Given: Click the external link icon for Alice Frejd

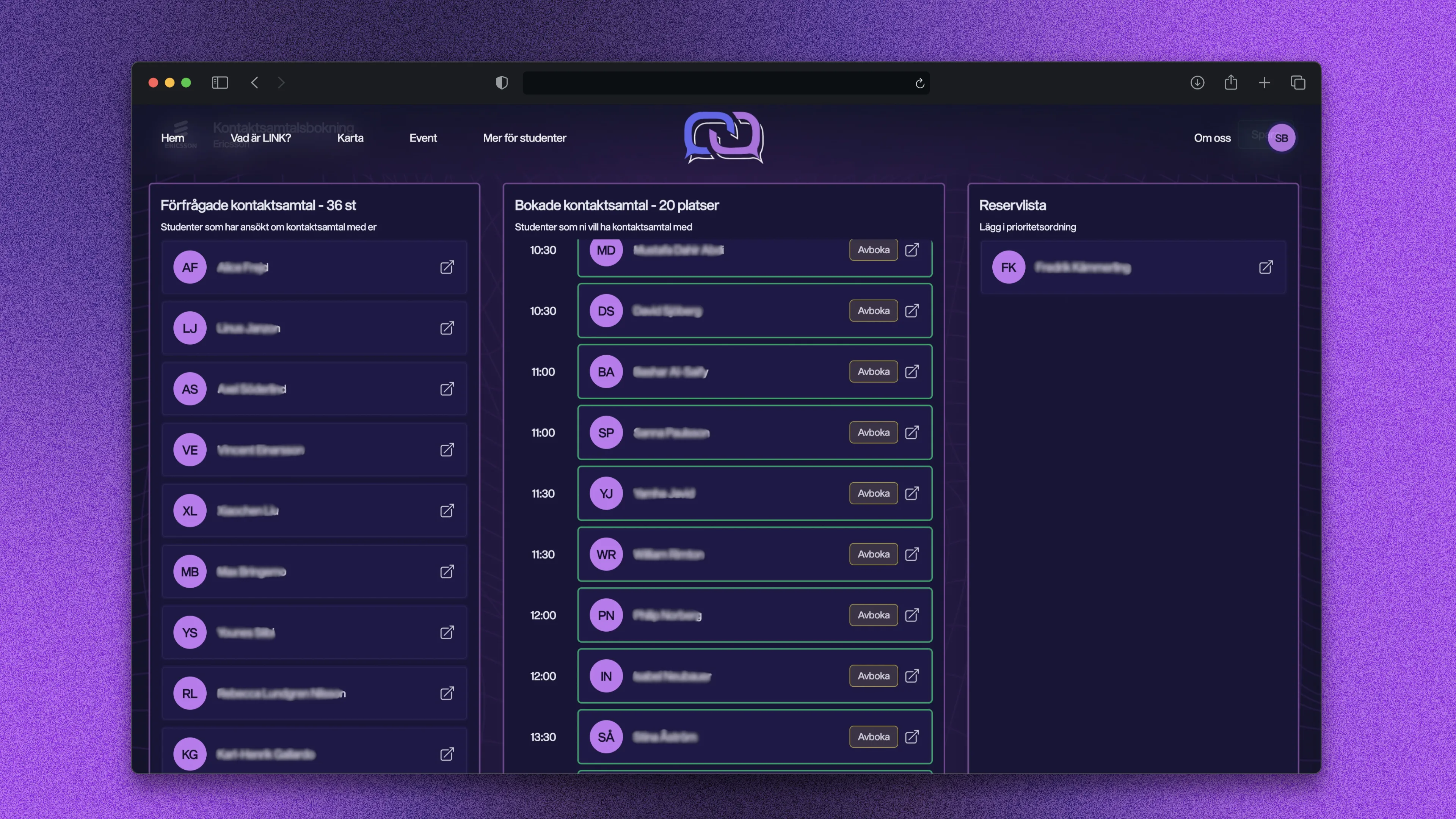Looking at the screenshot, I should pos(447,267).
